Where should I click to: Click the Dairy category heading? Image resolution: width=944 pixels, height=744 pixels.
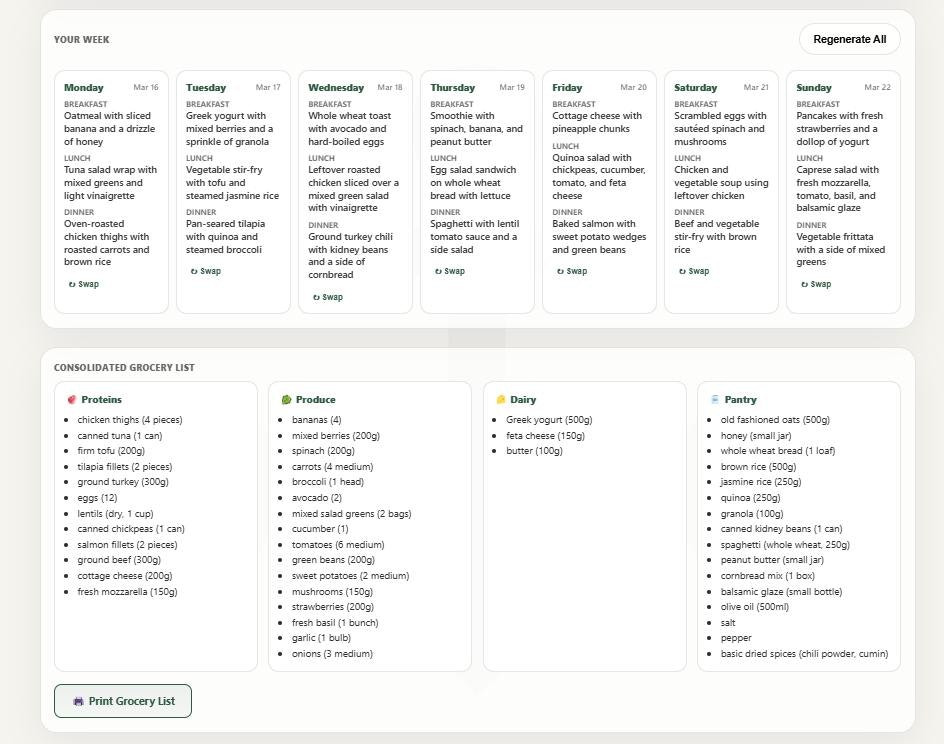click(x=523, y=400)
